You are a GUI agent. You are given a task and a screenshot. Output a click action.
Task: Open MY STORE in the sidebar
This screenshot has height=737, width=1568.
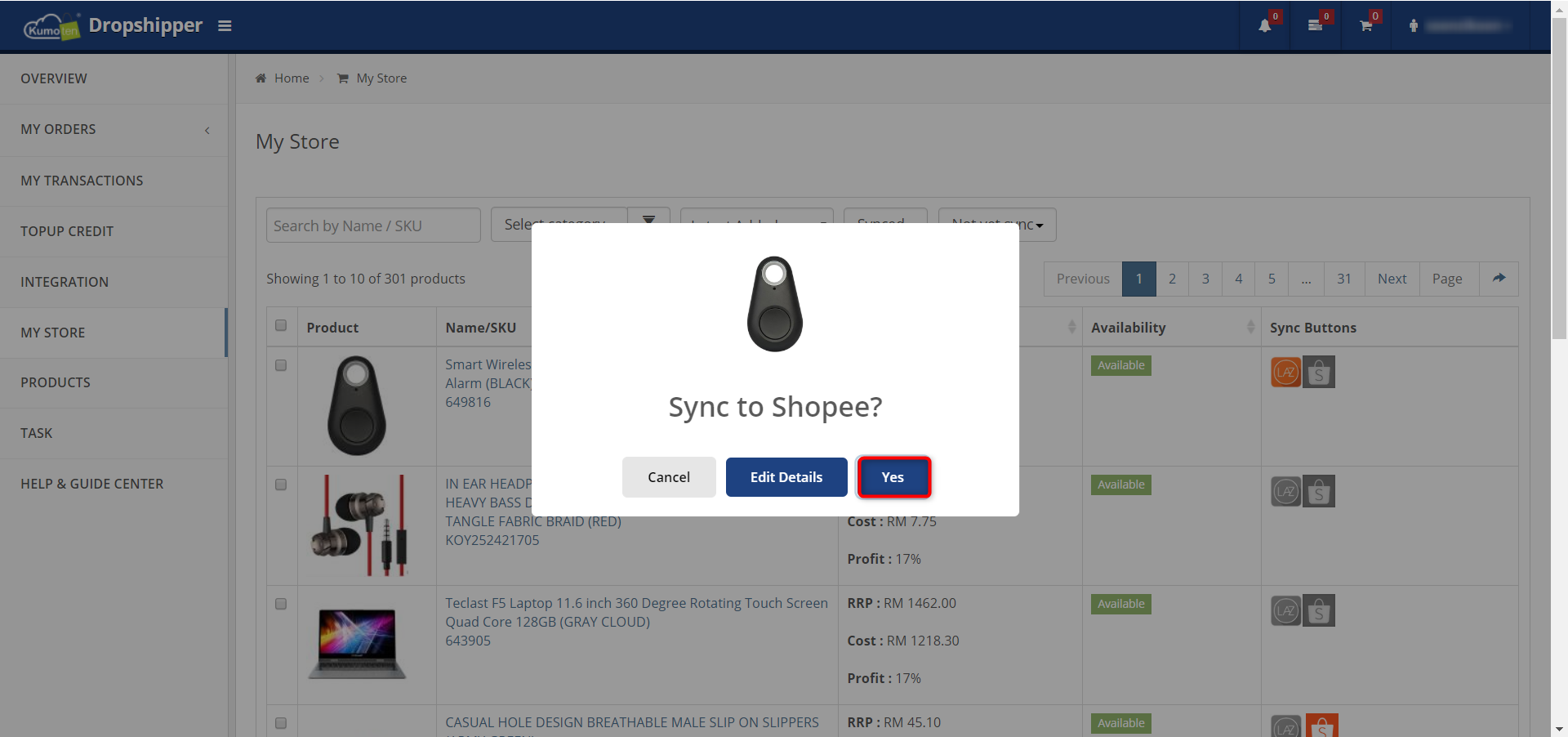[114, 333]
